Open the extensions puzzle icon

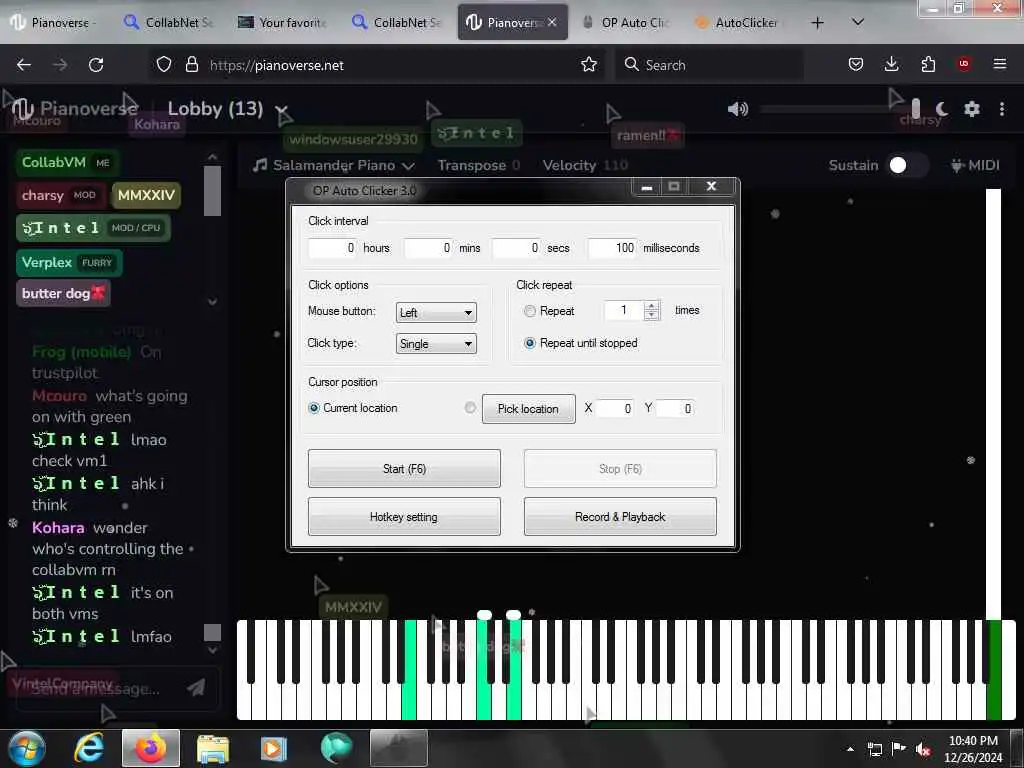pos(928,64)
